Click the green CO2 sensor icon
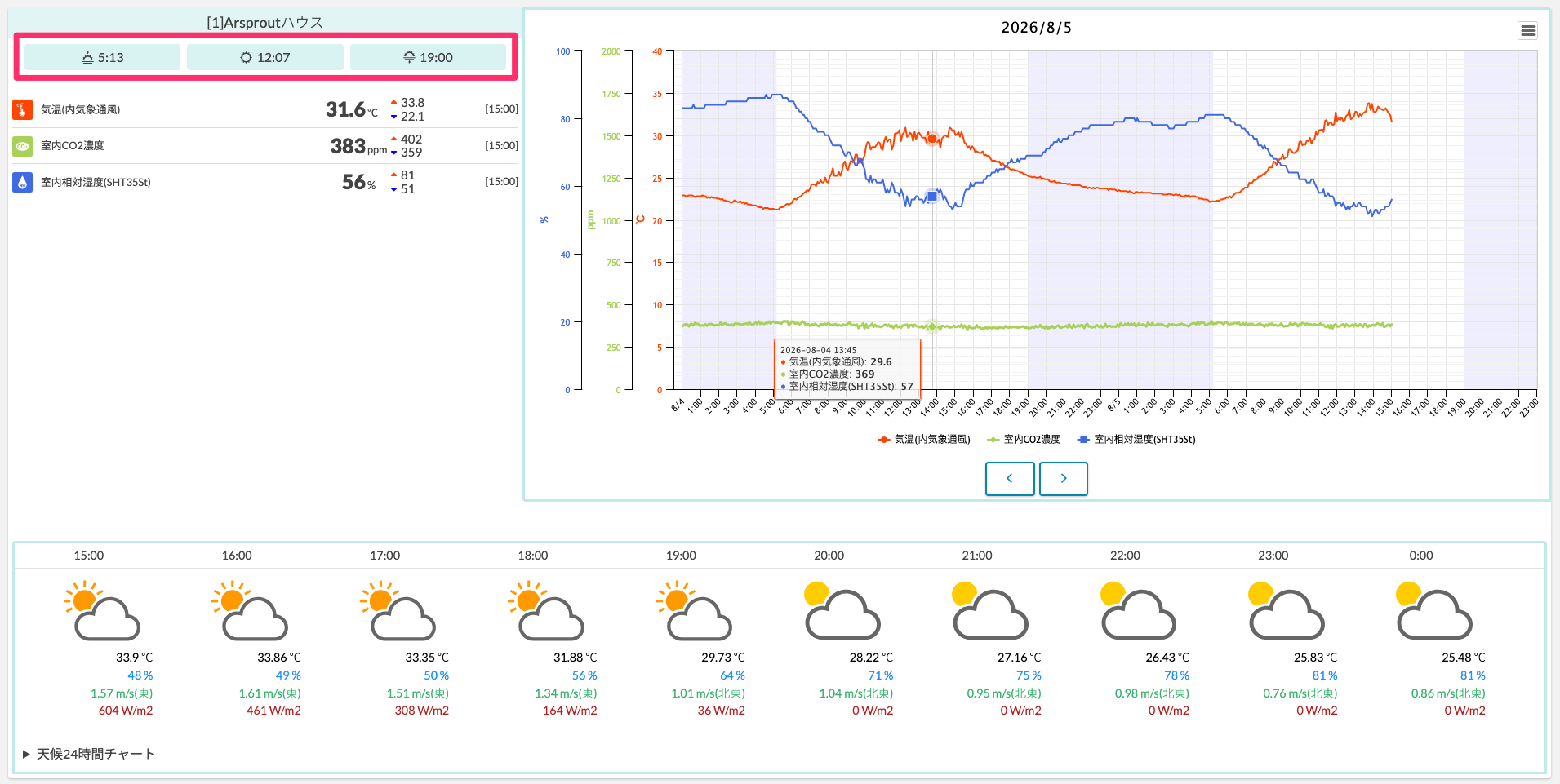Viewport: 1560px width, 784px height. (22, 146)
